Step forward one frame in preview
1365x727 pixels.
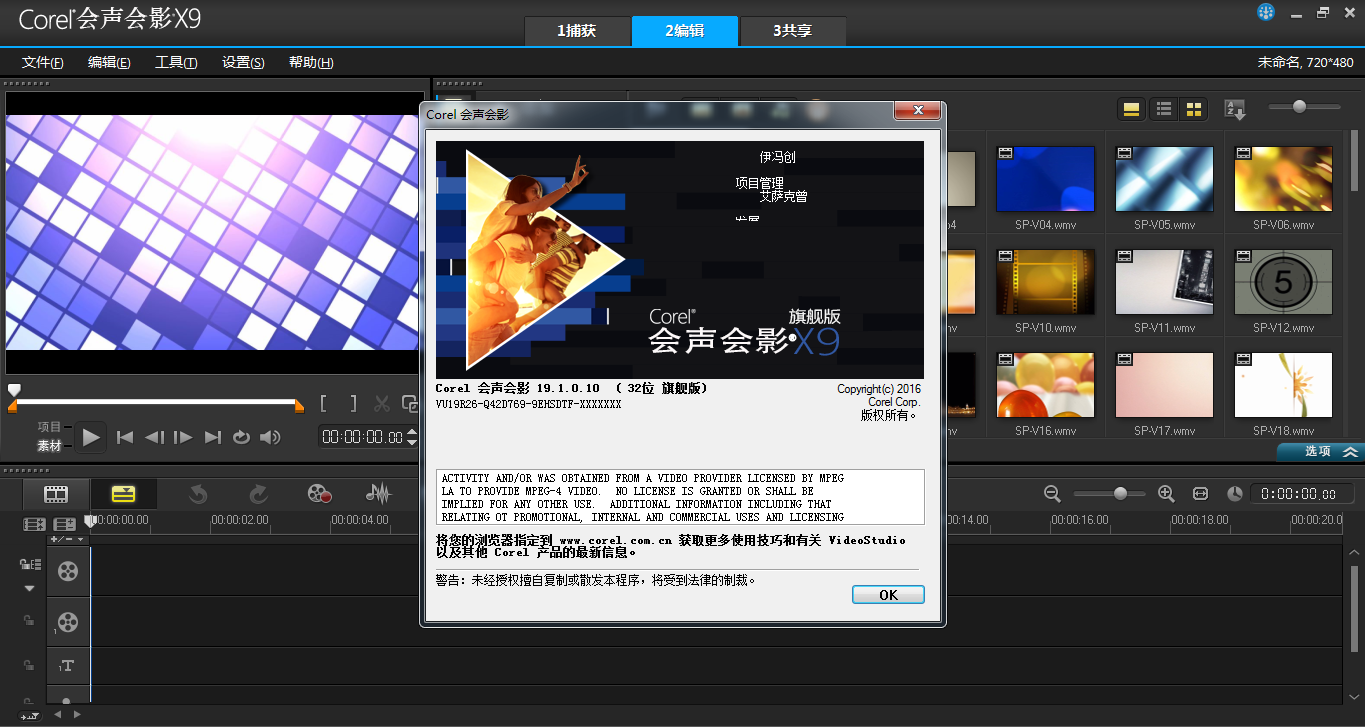pos(183,437)
